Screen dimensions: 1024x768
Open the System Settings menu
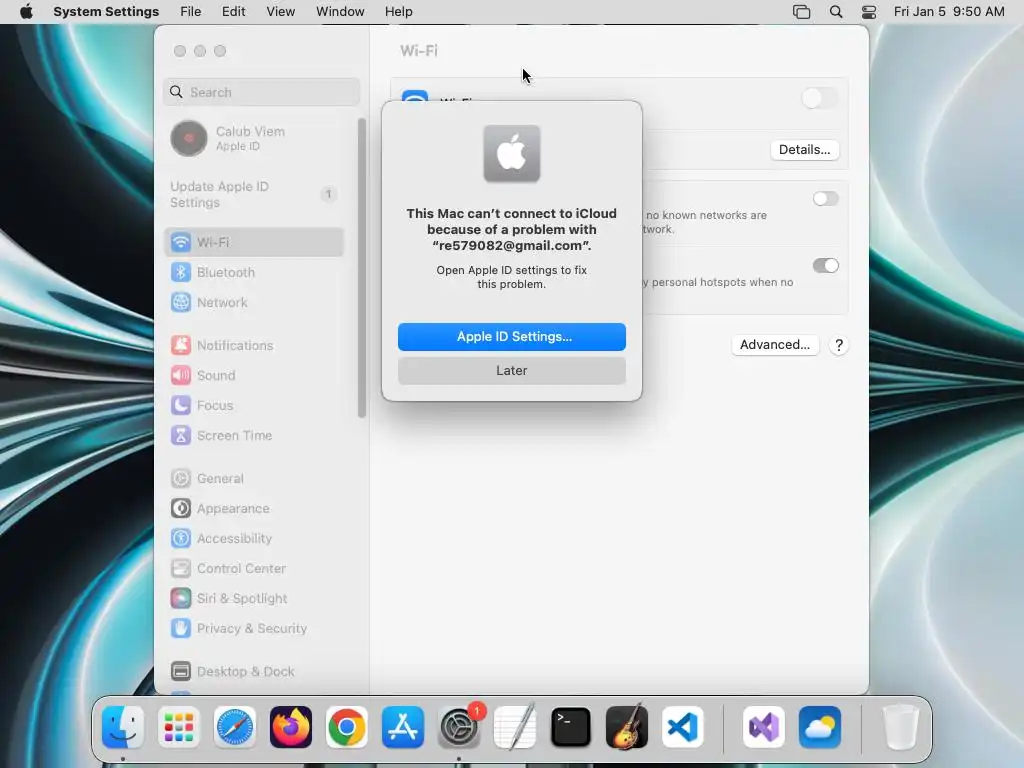click(x=106, y=12)
